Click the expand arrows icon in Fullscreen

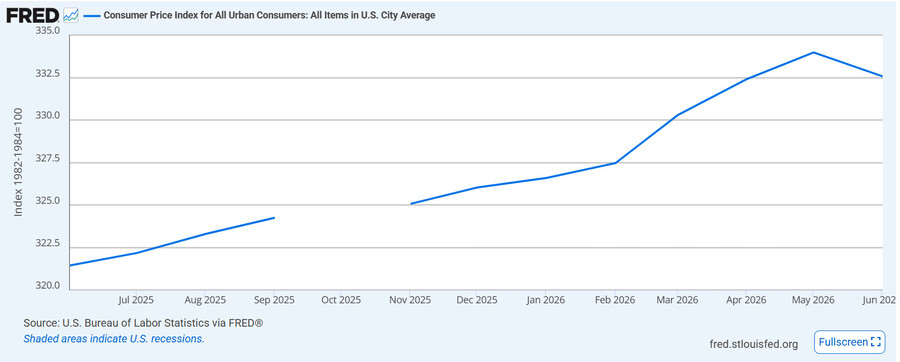875,342
